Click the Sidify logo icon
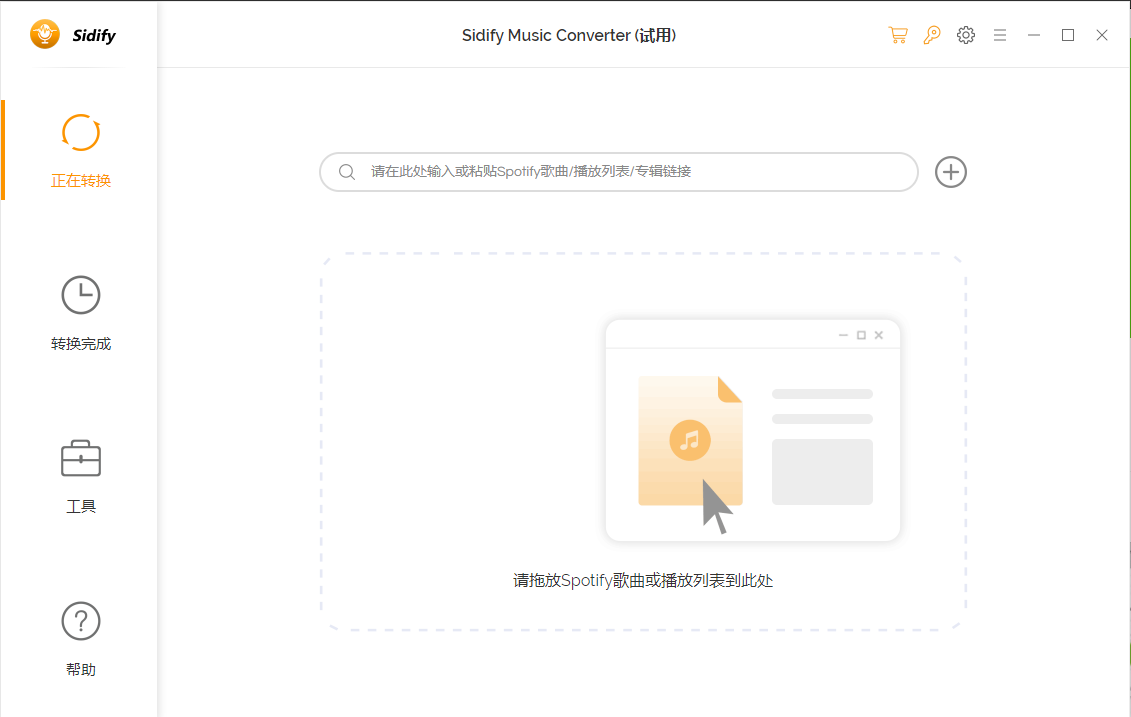Image resolution: width=1131 pixels, height=717 pixels. click(x=45, y=35)
